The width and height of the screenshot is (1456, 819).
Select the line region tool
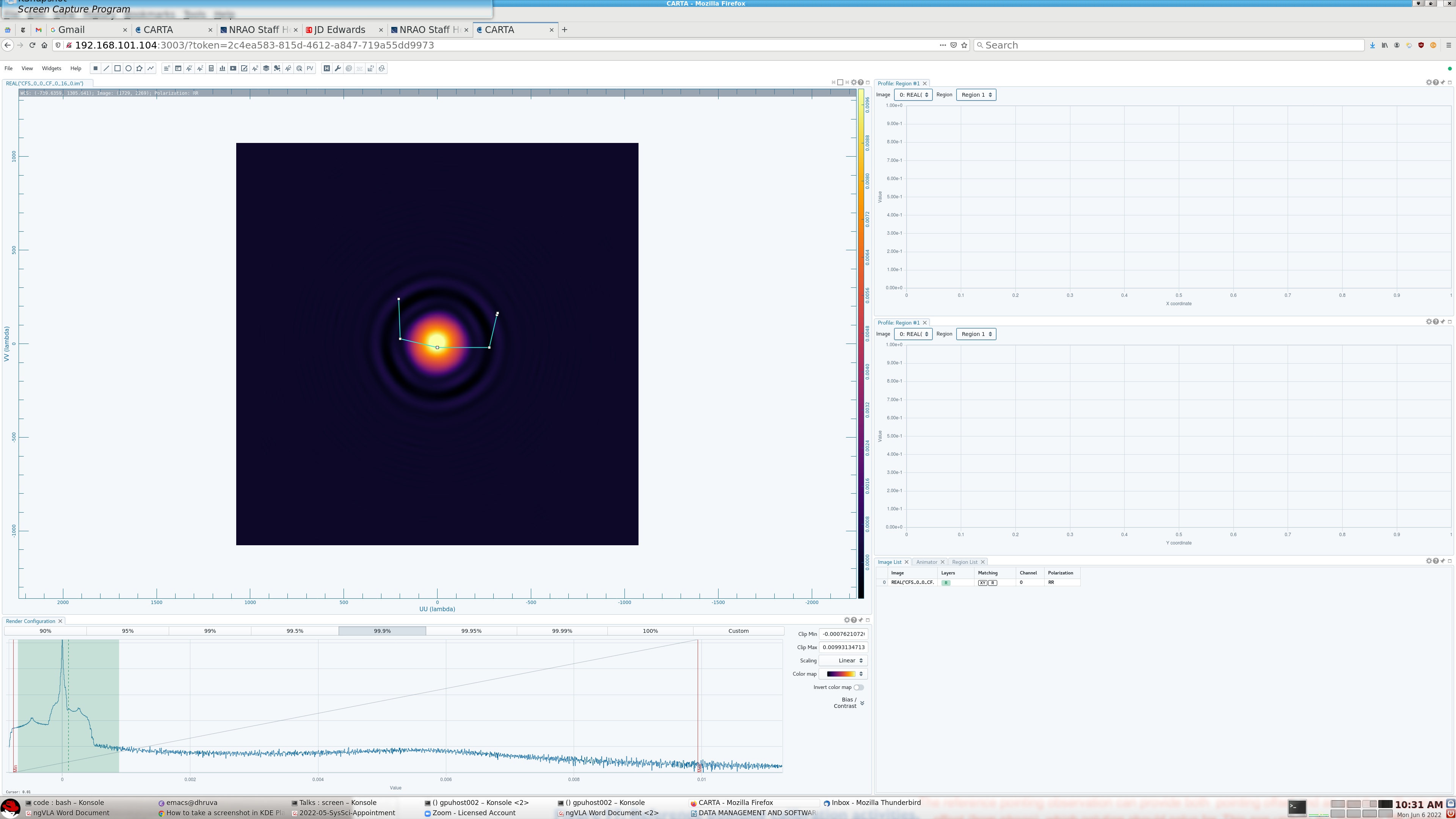(x=106, y=68)
